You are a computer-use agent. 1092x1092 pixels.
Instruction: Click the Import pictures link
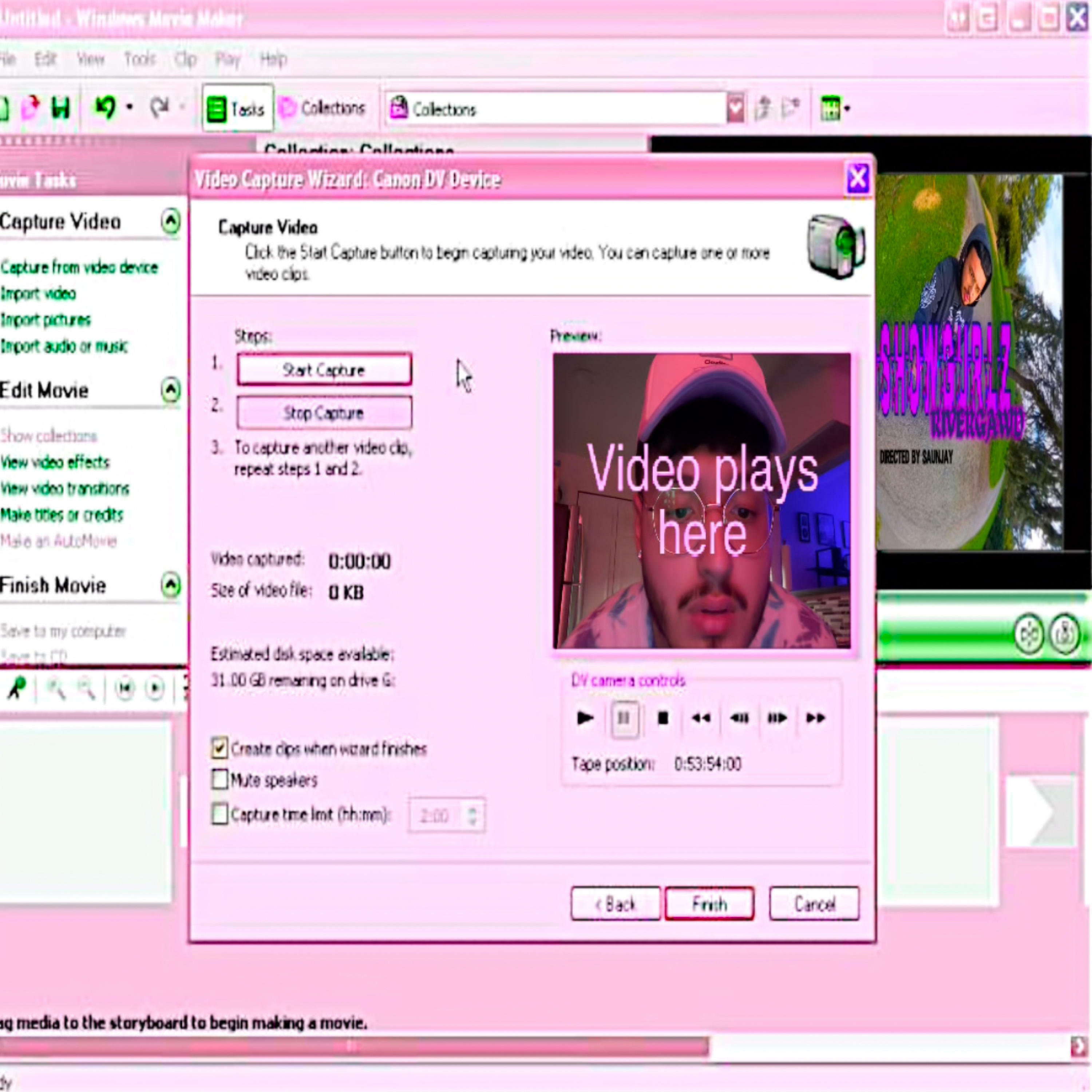pos(45,320)
